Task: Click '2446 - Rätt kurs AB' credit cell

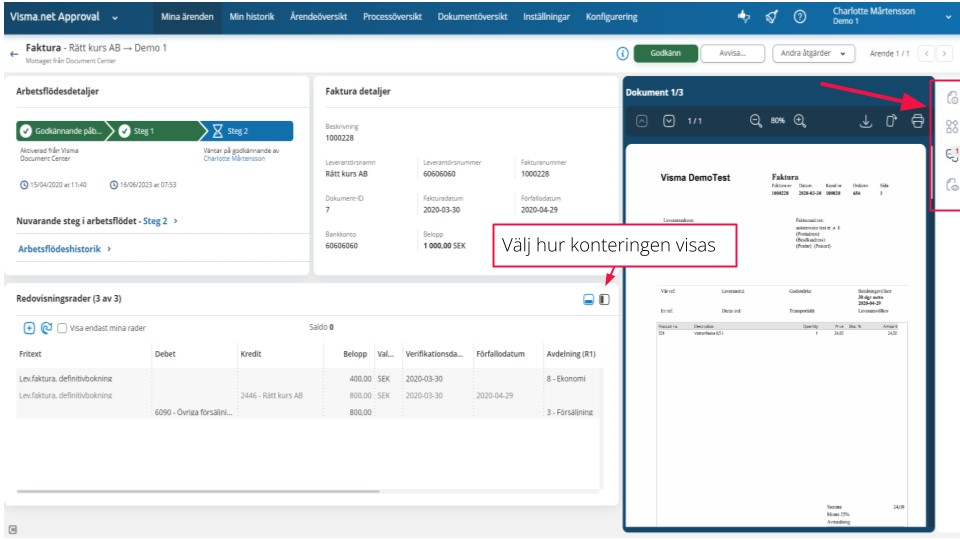Action: [x=272, y=396]
